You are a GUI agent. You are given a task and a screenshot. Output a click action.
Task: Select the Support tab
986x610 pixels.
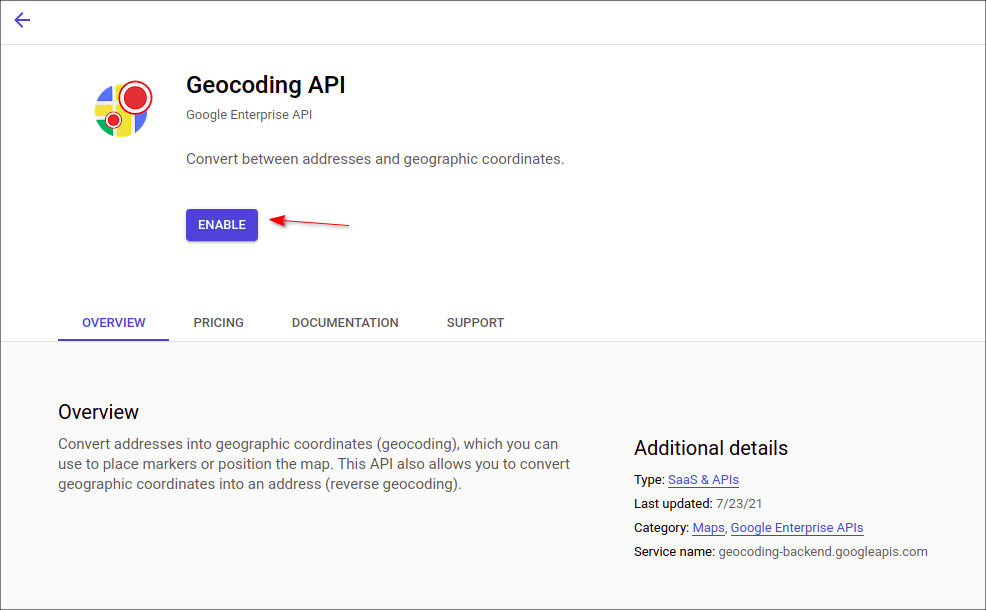point(475,323)
